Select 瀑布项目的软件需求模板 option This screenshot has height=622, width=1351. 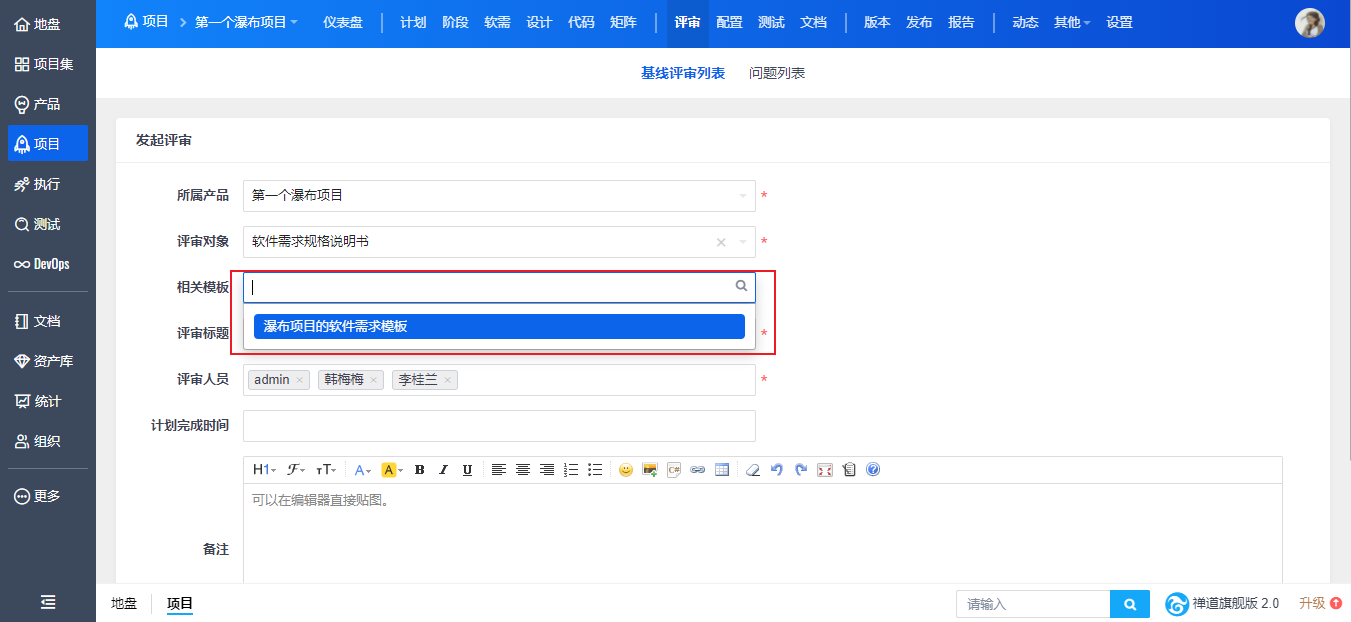pyautogui.click(x=499, y=327)
